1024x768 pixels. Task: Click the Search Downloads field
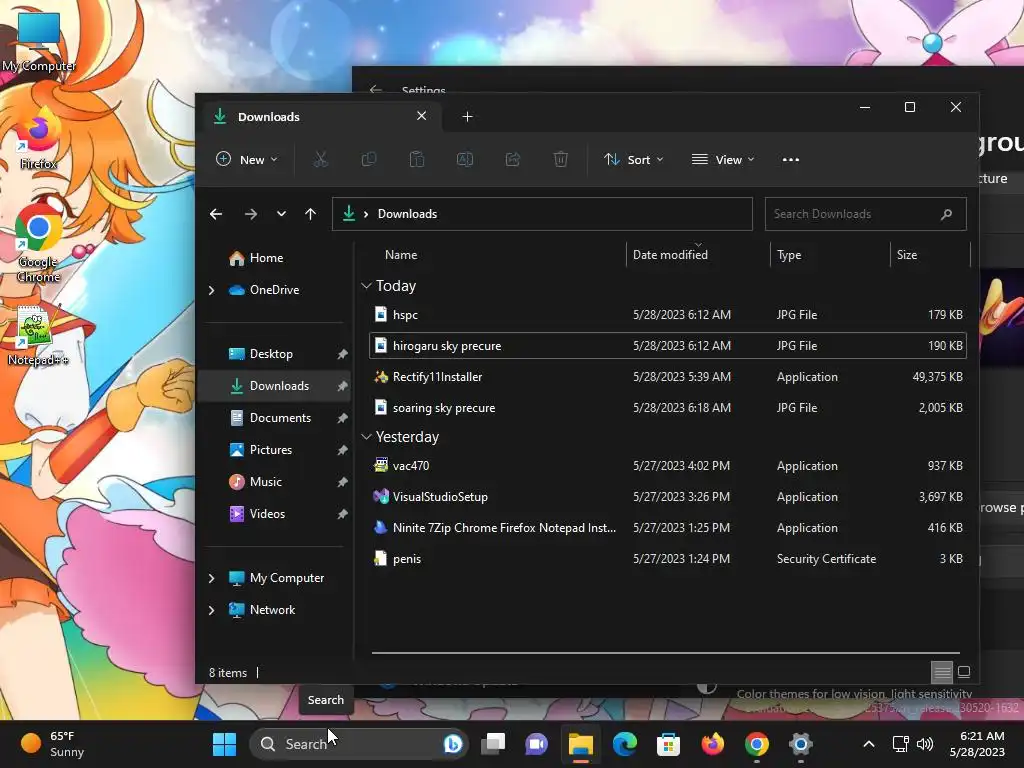[865, 214]
